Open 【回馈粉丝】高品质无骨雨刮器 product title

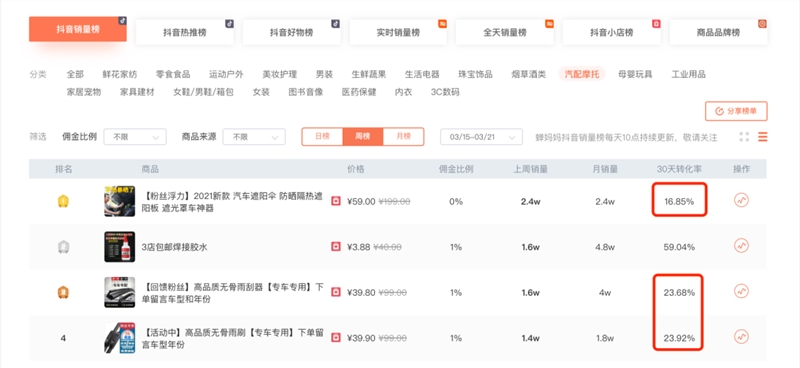[x=233, y=293]
